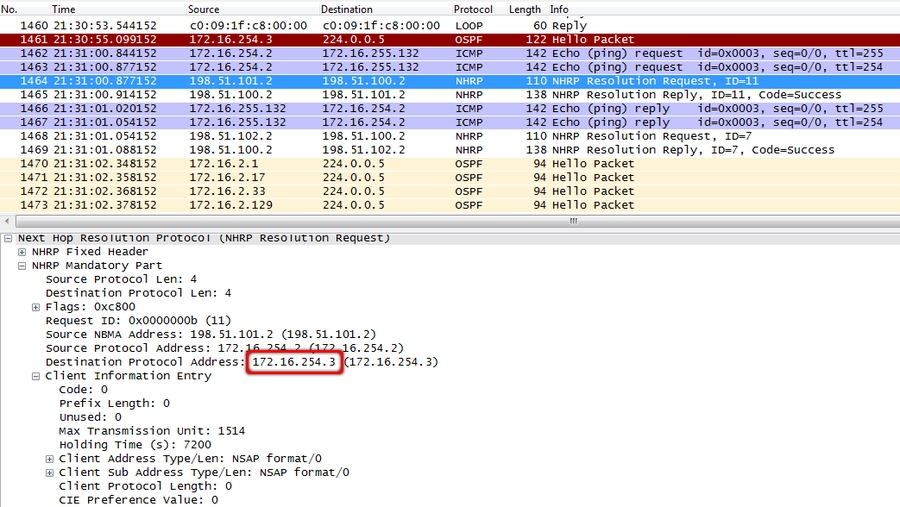Sort by the Protocol column header
Image resolution: width=900 pixels, height=507 pixels.
coord(473,9)
